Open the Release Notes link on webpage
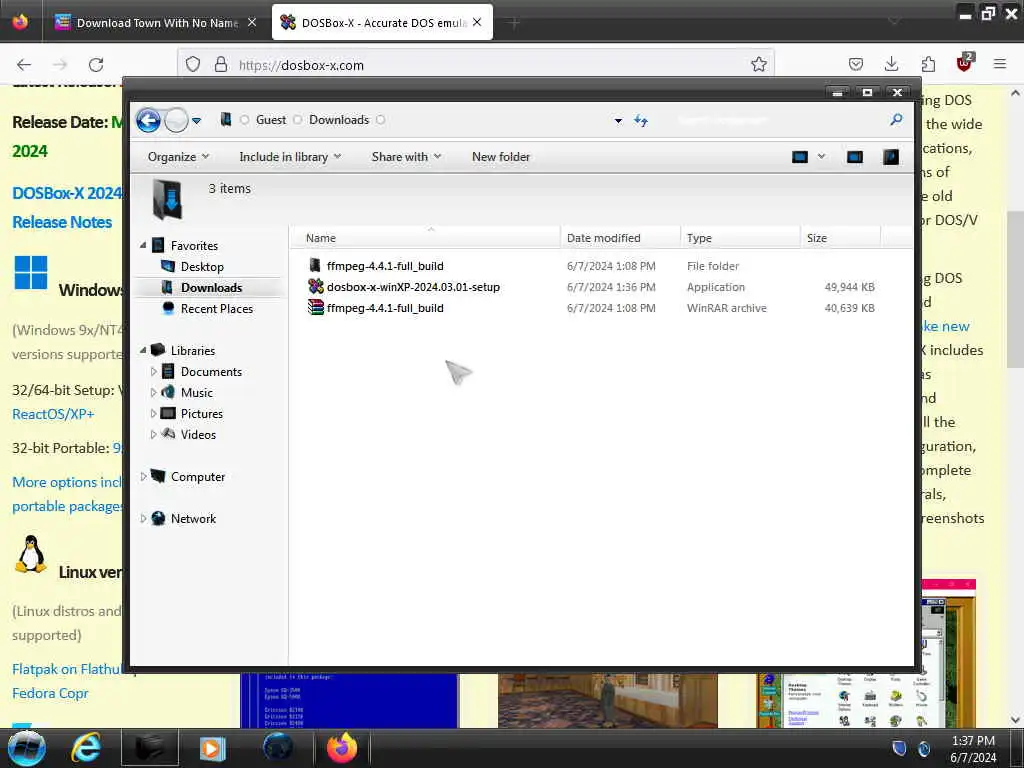Viewport: 1024px width, 768px height. (x=62, y=222)
